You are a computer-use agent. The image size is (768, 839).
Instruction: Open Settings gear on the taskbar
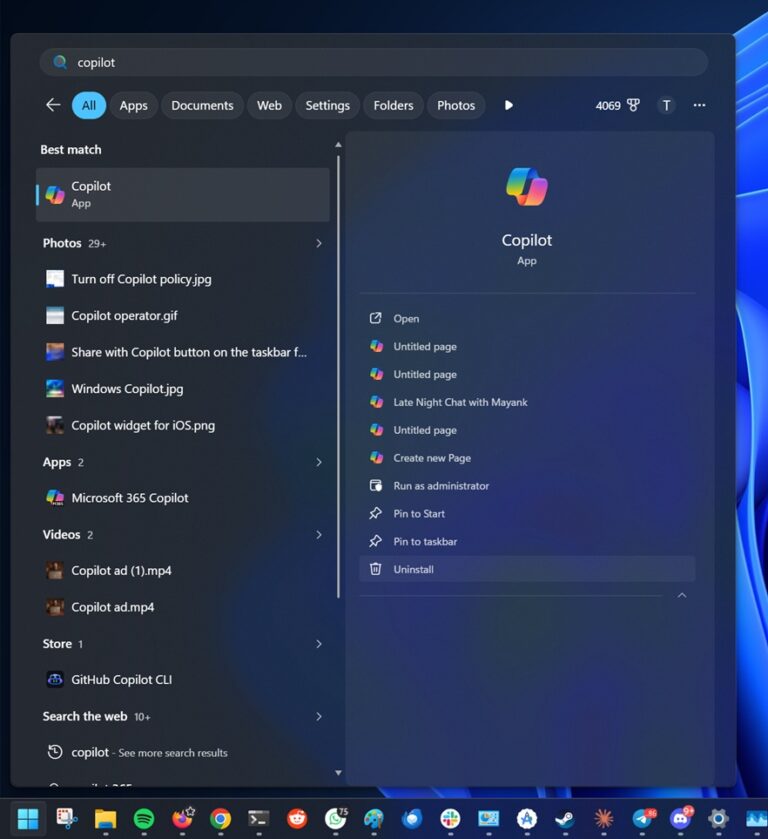click(x=718, y=819)
